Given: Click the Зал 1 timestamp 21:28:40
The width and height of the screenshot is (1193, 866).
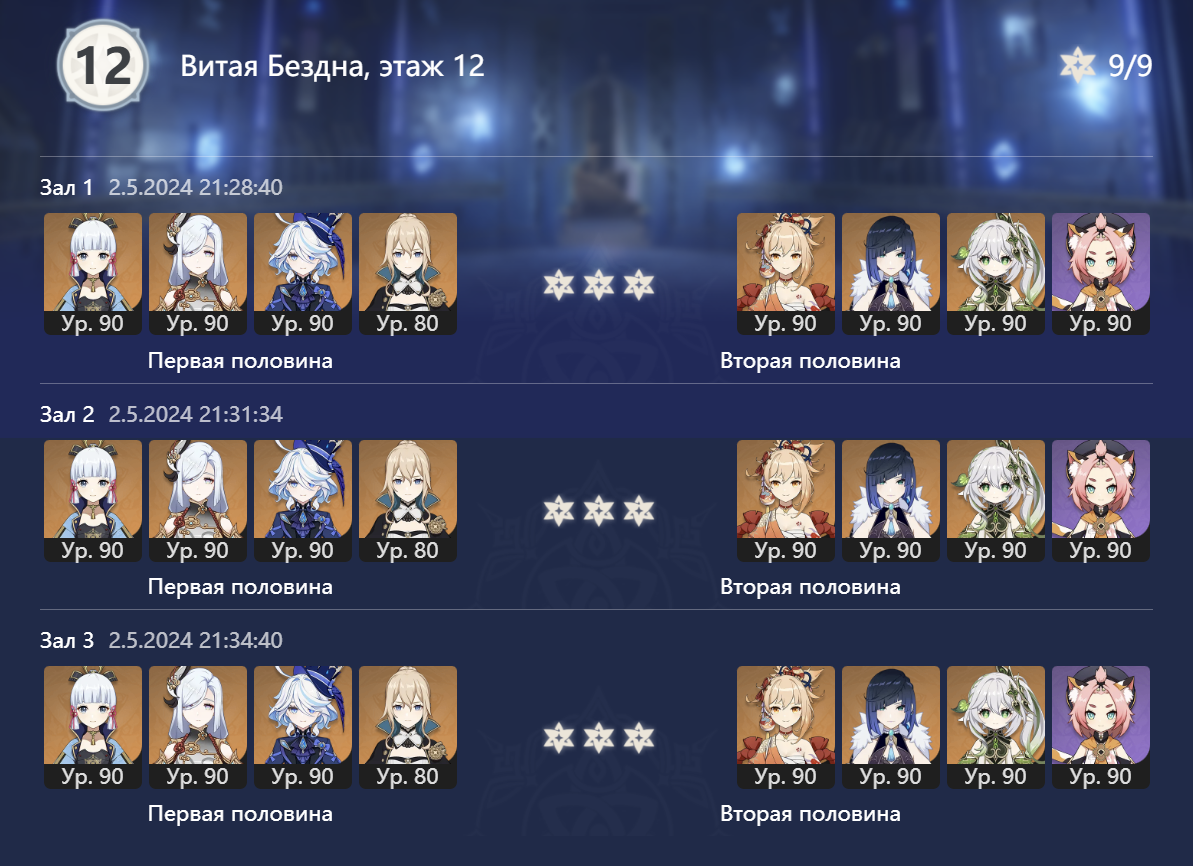Looking at the screenshot, I should pyautogui.click(x=196, y=187).
